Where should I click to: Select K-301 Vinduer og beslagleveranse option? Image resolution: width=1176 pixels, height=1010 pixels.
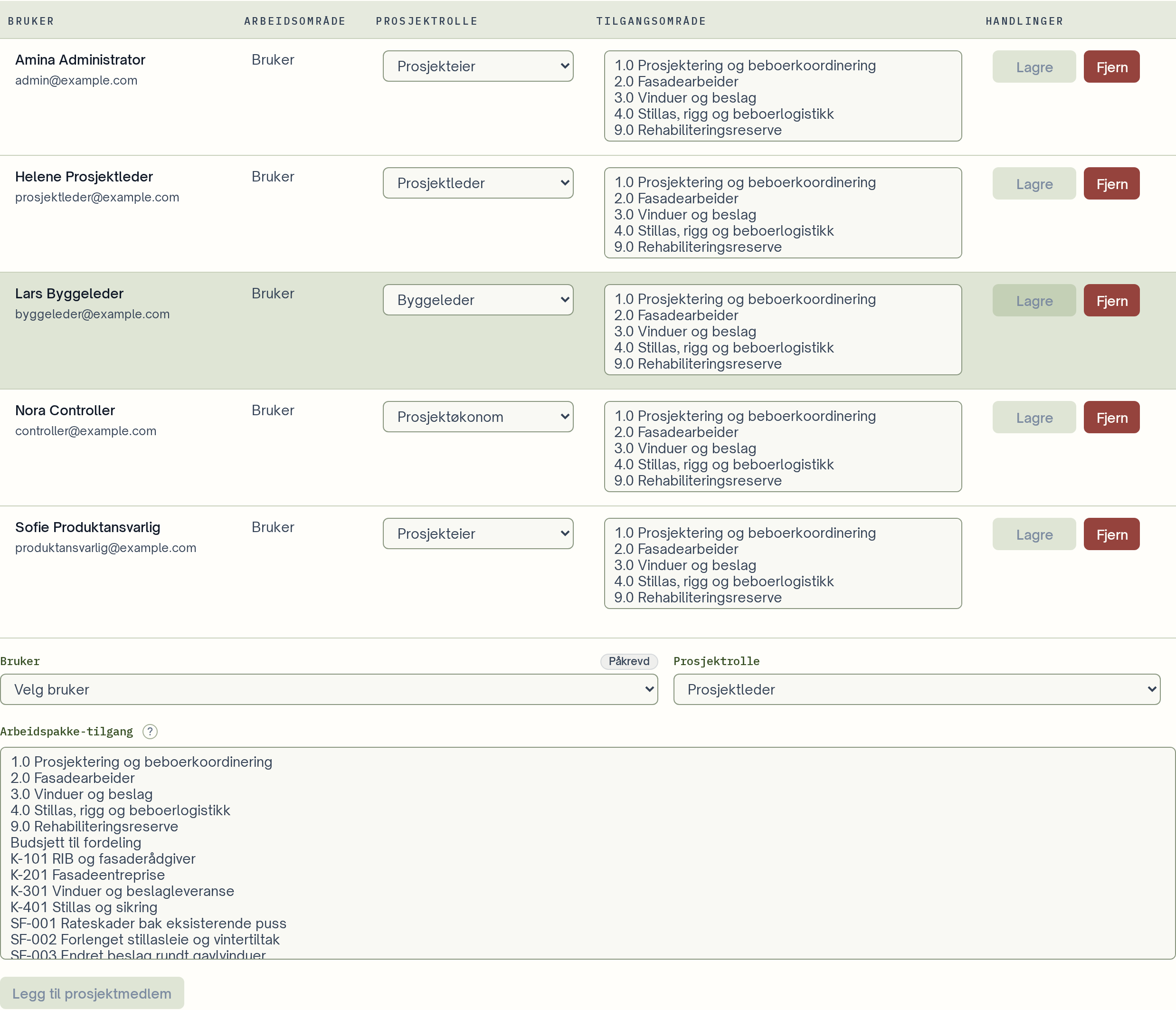point(588,892)
